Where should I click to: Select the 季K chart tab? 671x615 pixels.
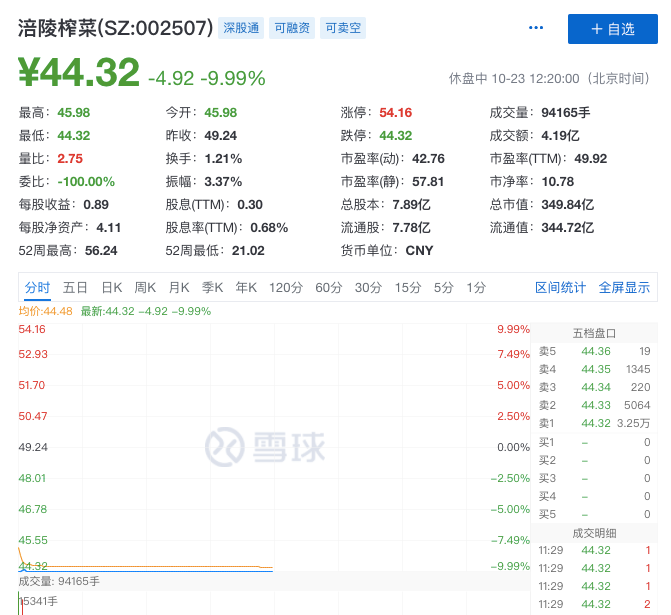[212, 288]
